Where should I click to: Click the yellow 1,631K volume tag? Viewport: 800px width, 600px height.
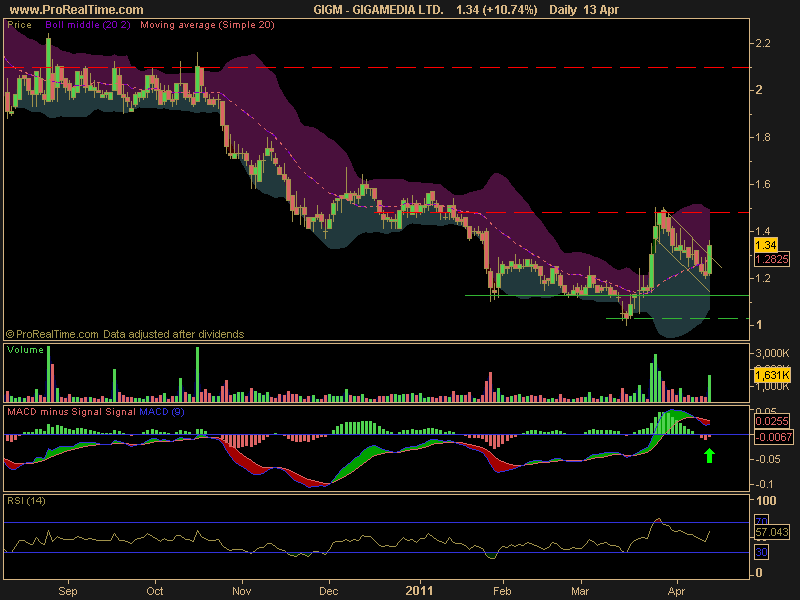(x=772, y=376)
